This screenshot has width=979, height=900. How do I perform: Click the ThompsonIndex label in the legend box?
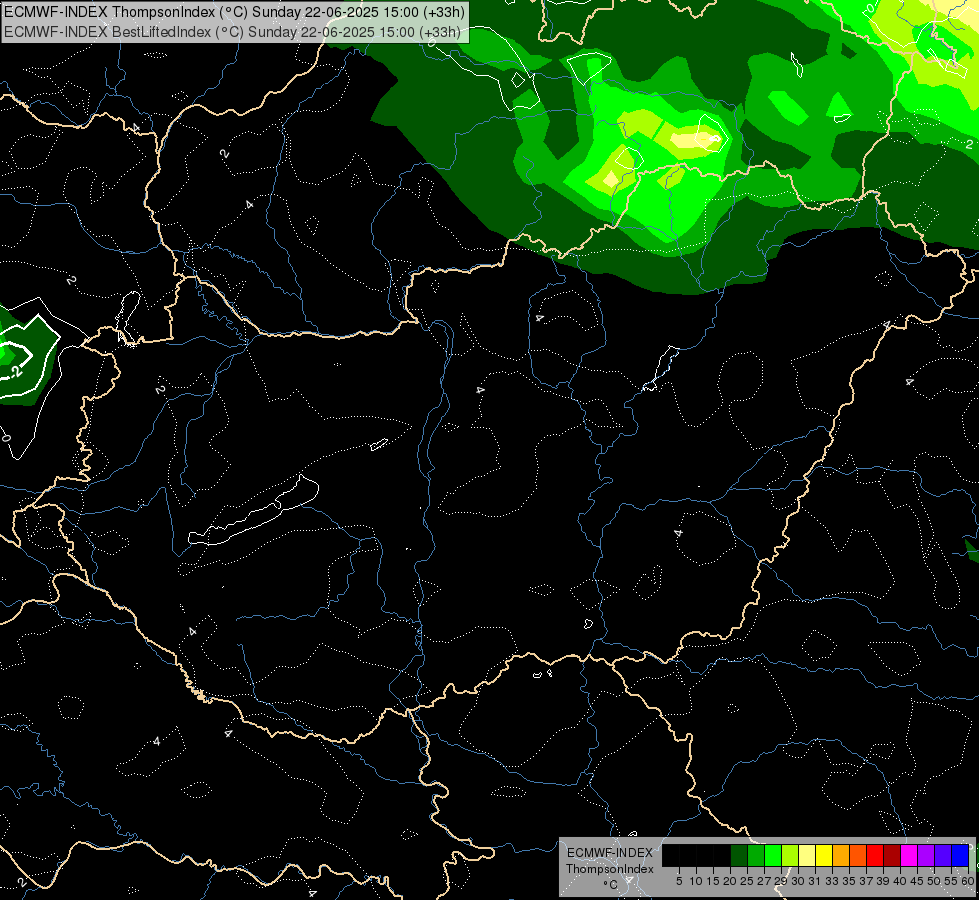point(609,869)
